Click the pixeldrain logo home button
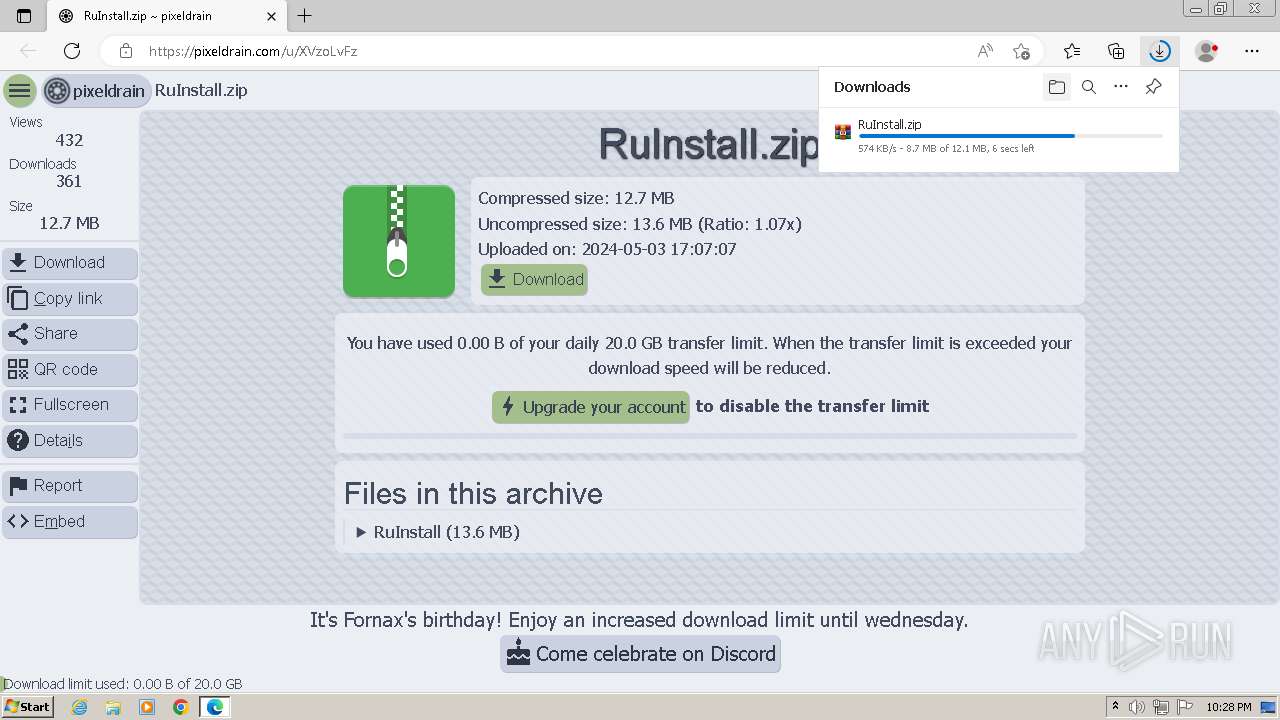Image resolution: width=1280 pixels, height=720 pixels. (96, 91)
